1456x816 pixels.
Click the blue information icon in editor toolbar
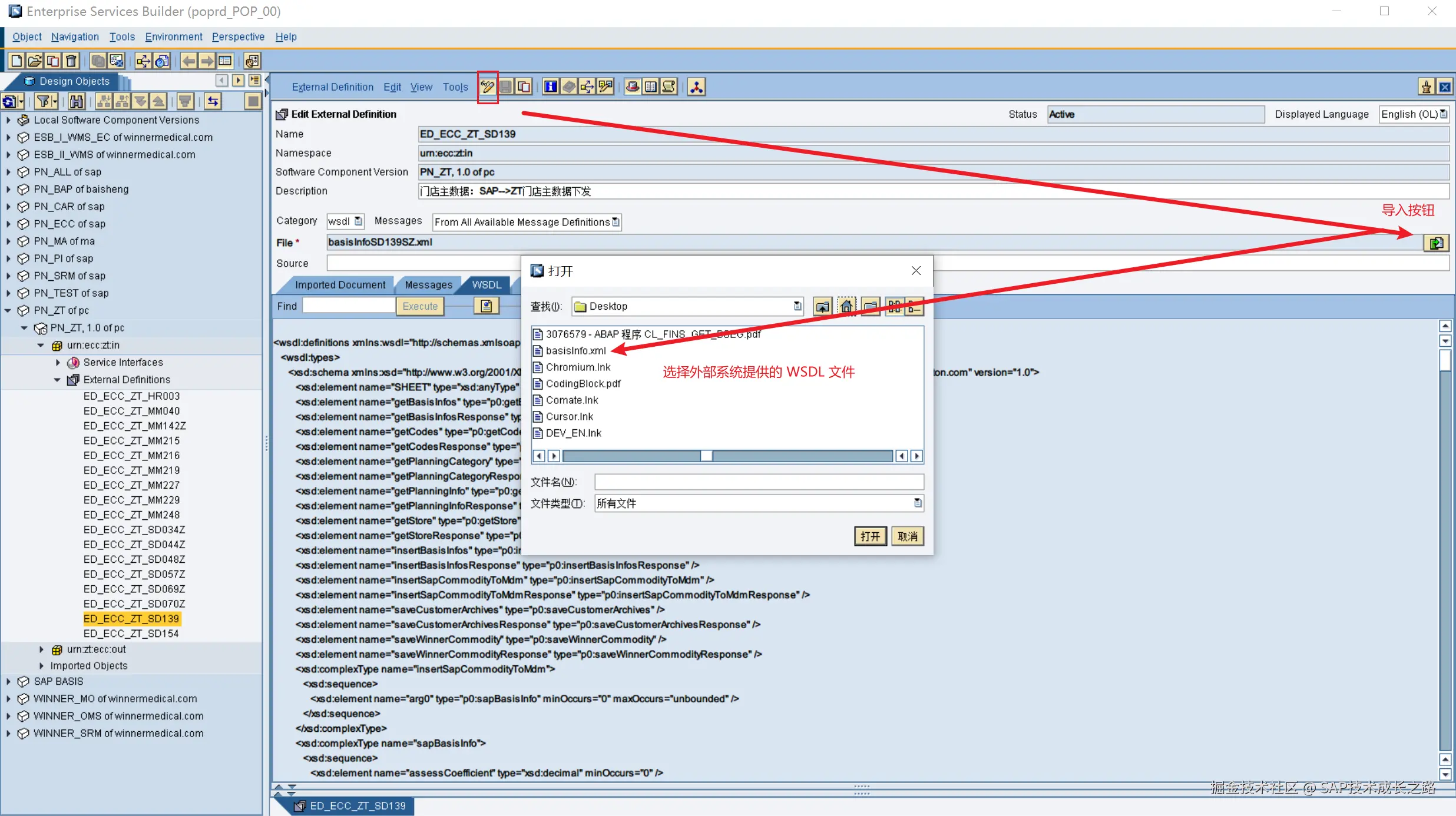(x=550, y=87)
